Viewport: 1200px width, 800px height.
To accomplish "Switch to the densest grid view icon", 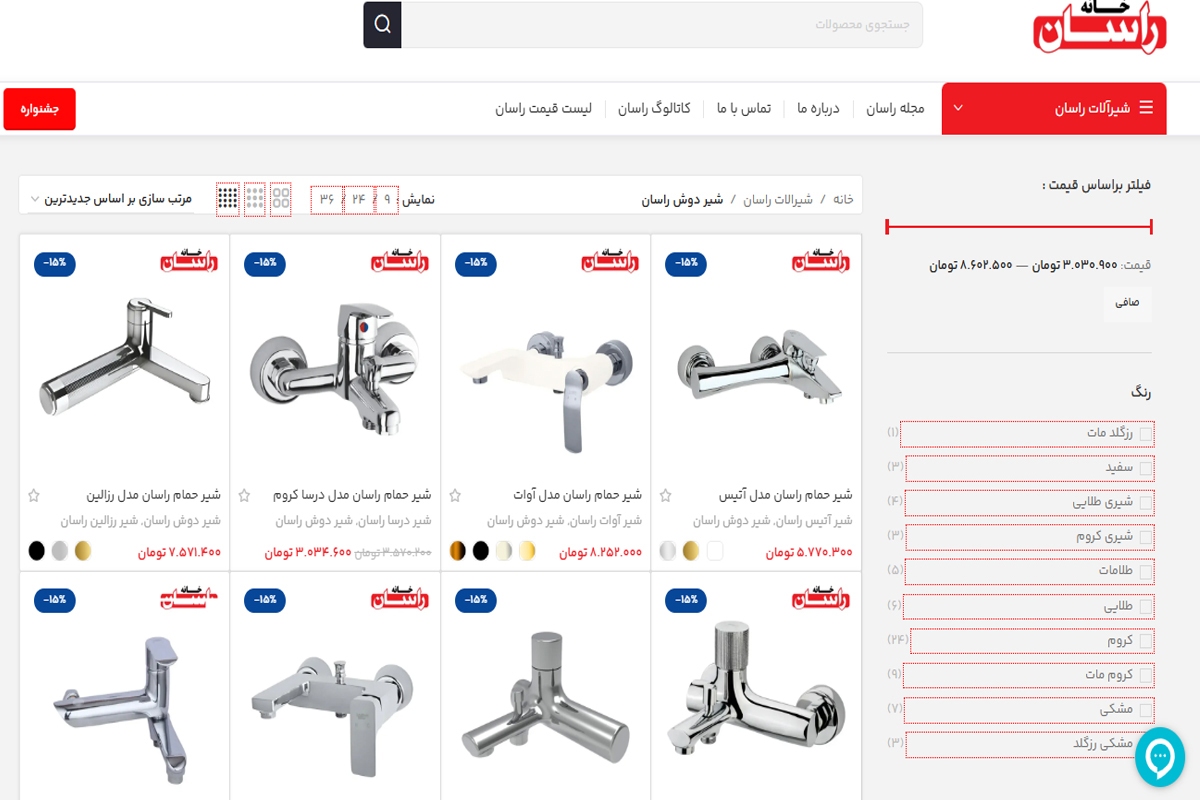I will click(x=228, y=199).
